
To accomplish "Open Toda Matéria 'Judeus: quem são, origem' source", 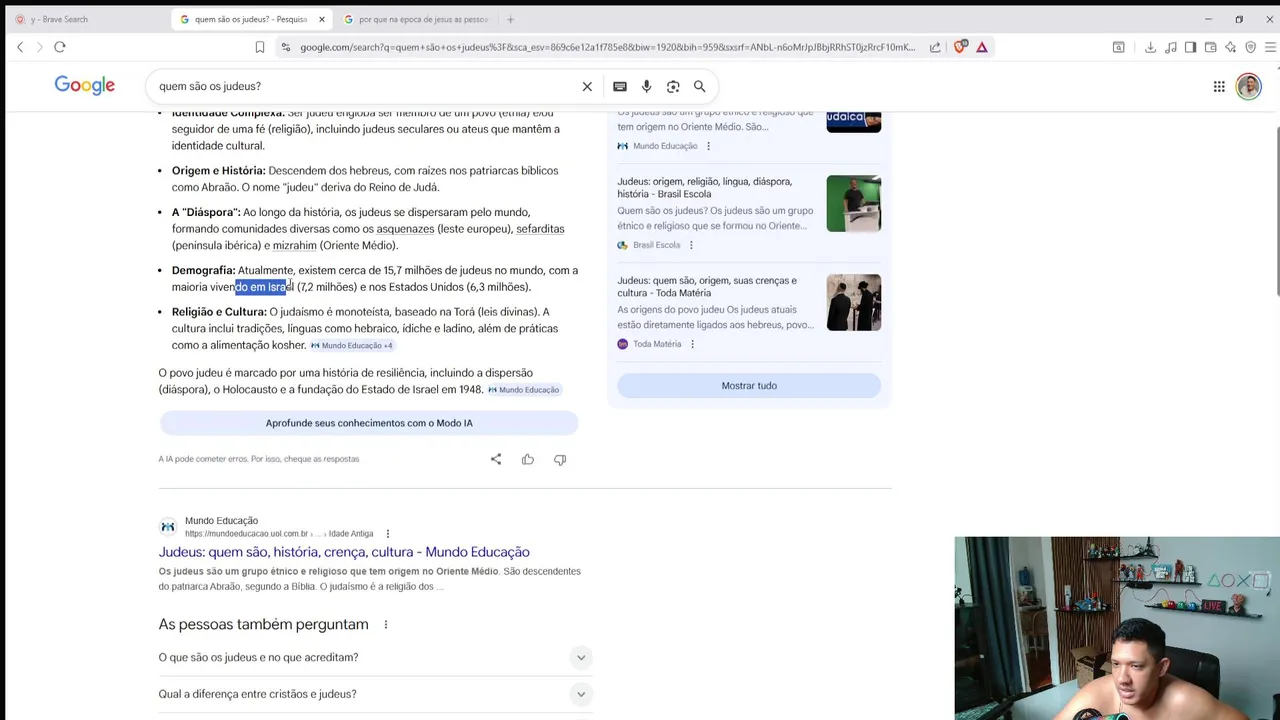I will pos(707,287).
